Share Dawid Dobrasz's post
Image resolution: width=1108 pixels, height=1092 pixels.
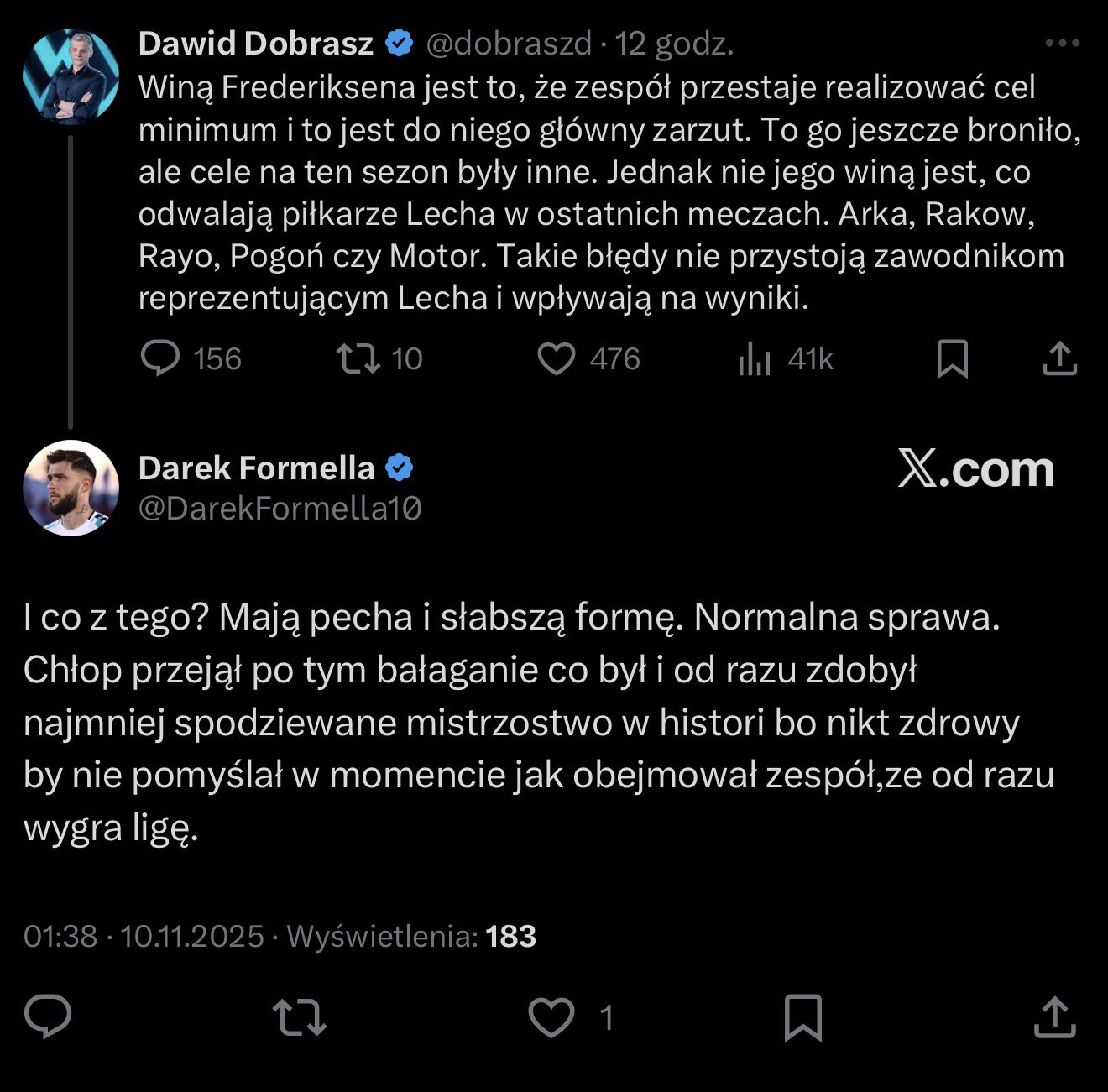click(1059, 358)
